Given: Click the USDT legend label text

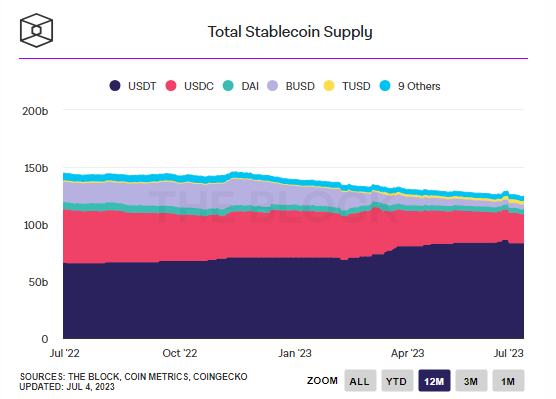Looking at the screenshot, I should [142, 86].
